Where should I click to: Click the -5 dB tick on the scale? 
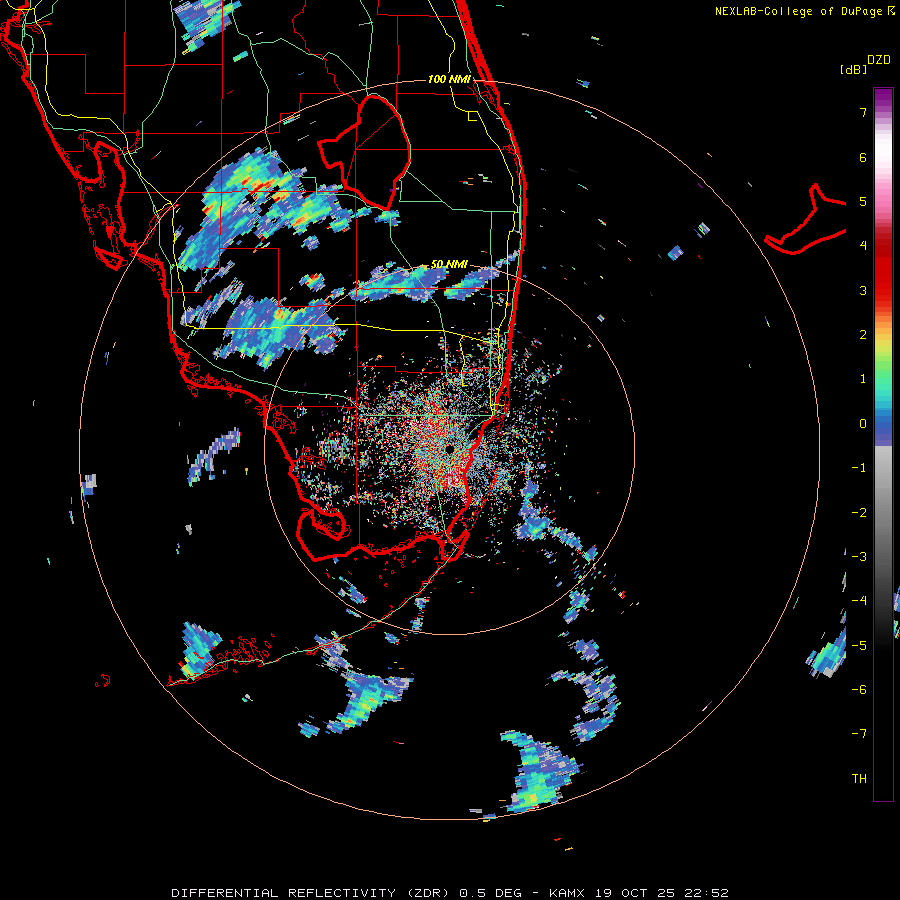tap(859, 646)
